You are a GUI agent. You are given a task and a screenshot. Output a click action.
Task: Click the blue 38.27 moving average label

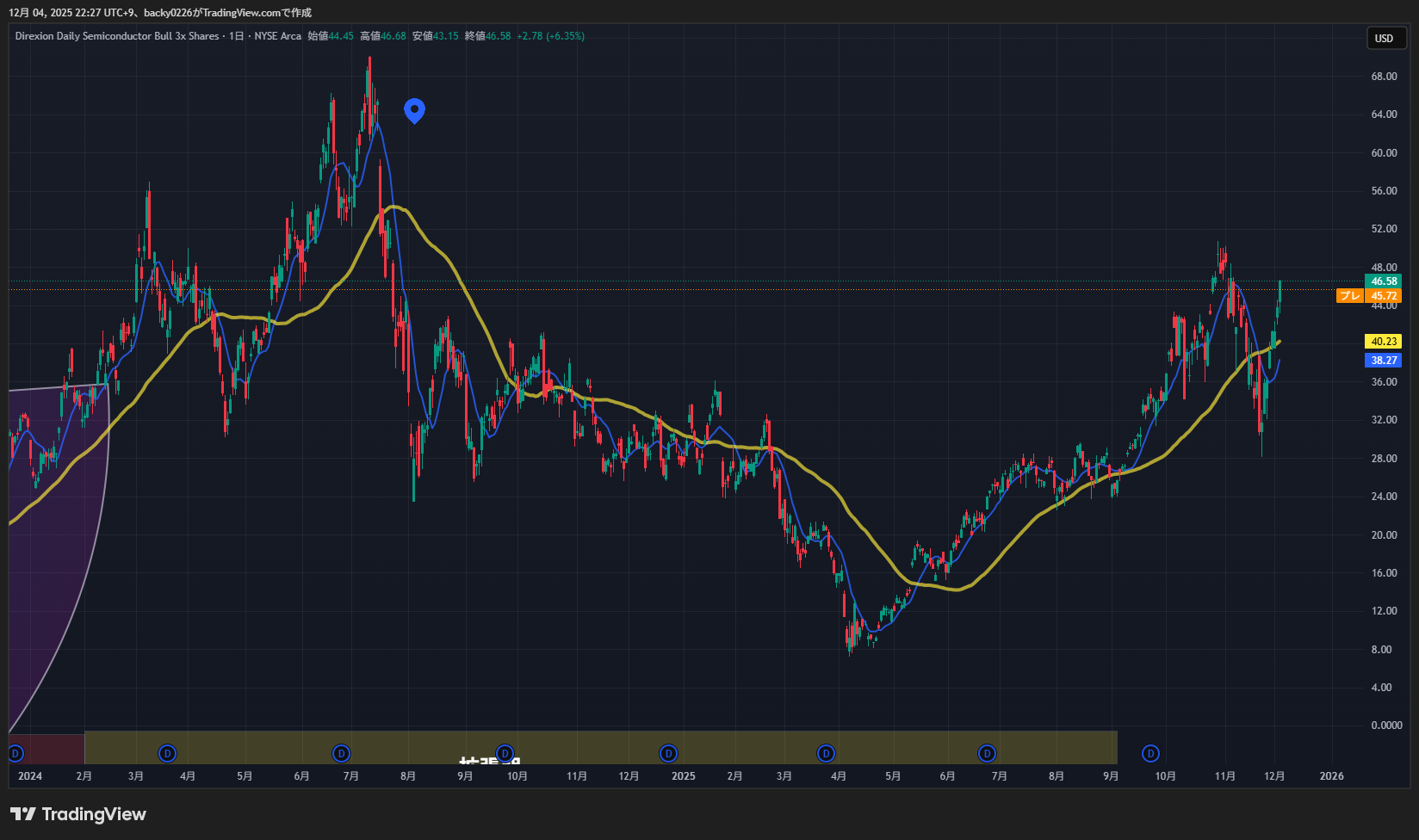tap(1383, 361)
